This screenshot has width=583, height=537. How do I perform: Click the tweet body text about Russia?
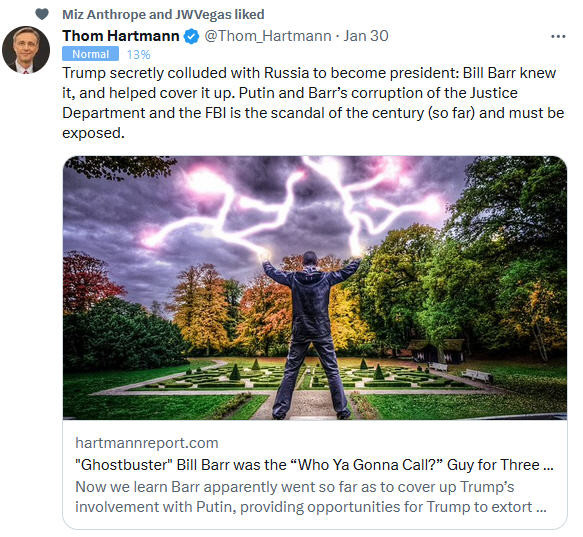click(x=313, y=103)
